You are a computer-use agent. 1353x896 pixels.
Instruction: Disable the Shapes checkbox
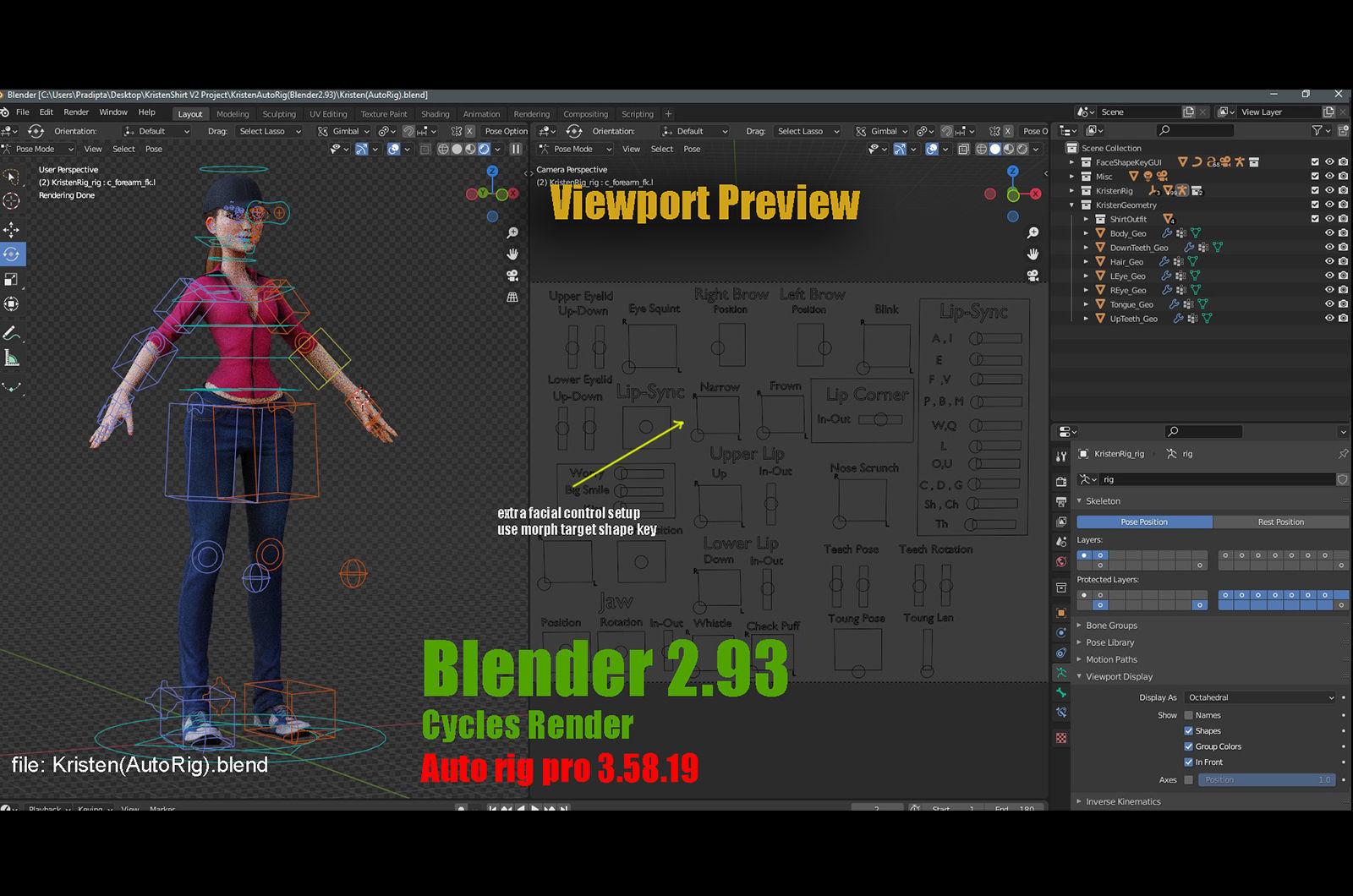[1188, 731]
